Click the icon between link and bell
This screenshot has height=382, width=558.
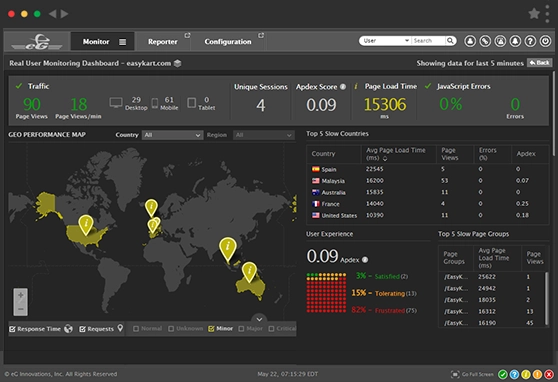(500, 41)
